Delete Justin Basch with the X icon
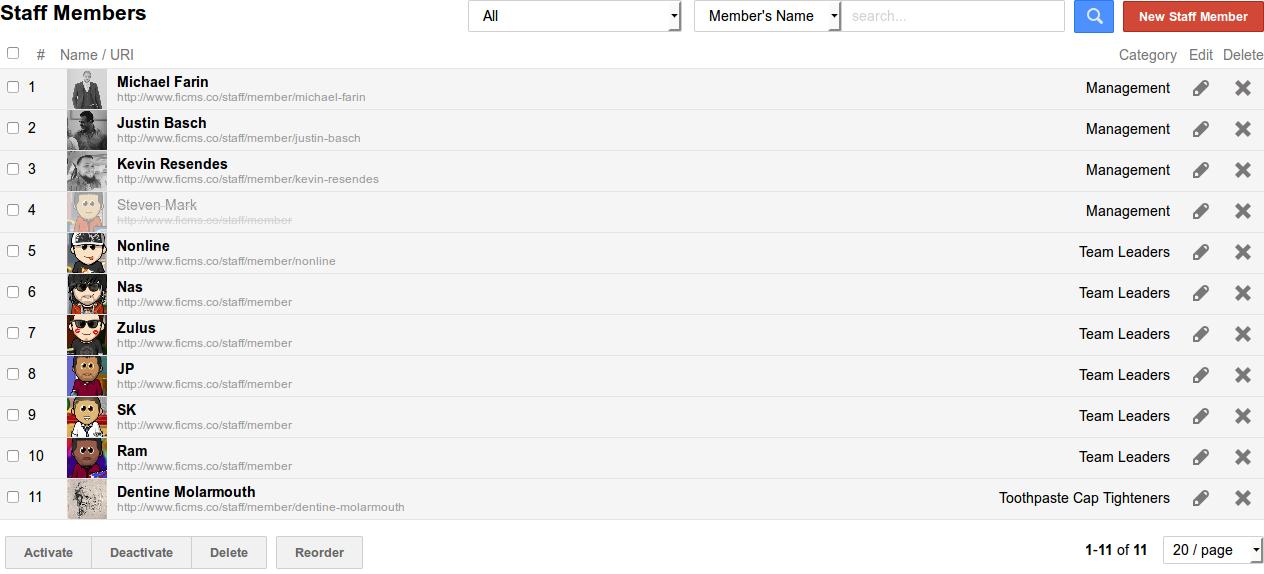1264x574 pixels. 1243,129
